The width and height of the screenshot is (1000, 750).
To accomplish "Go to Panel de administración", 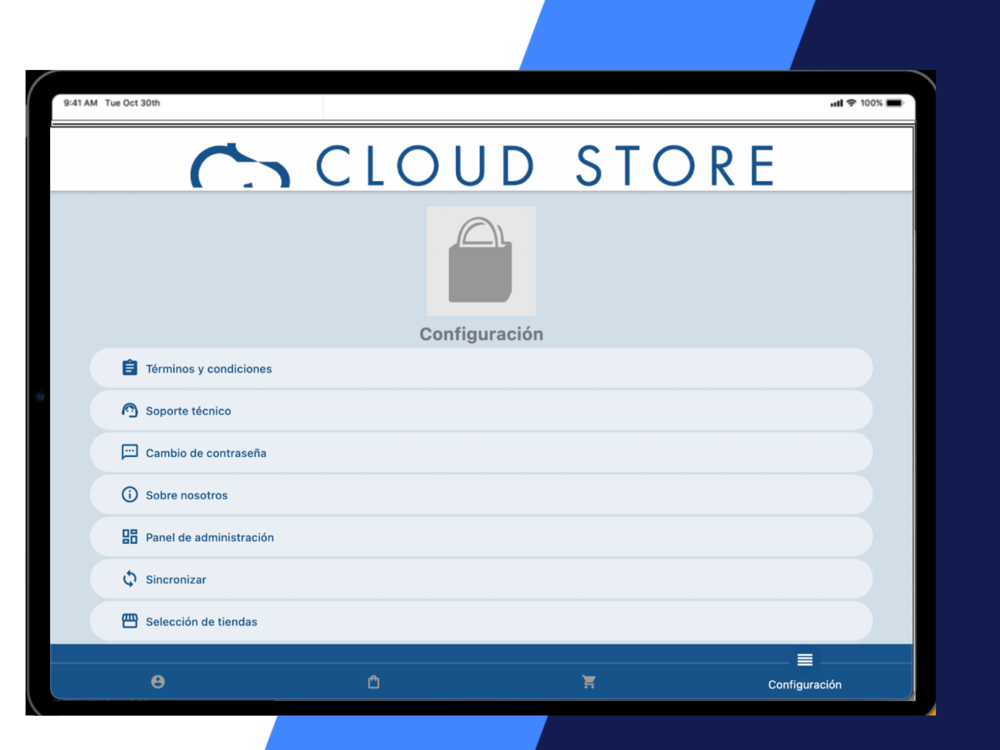I will point(482,536).
